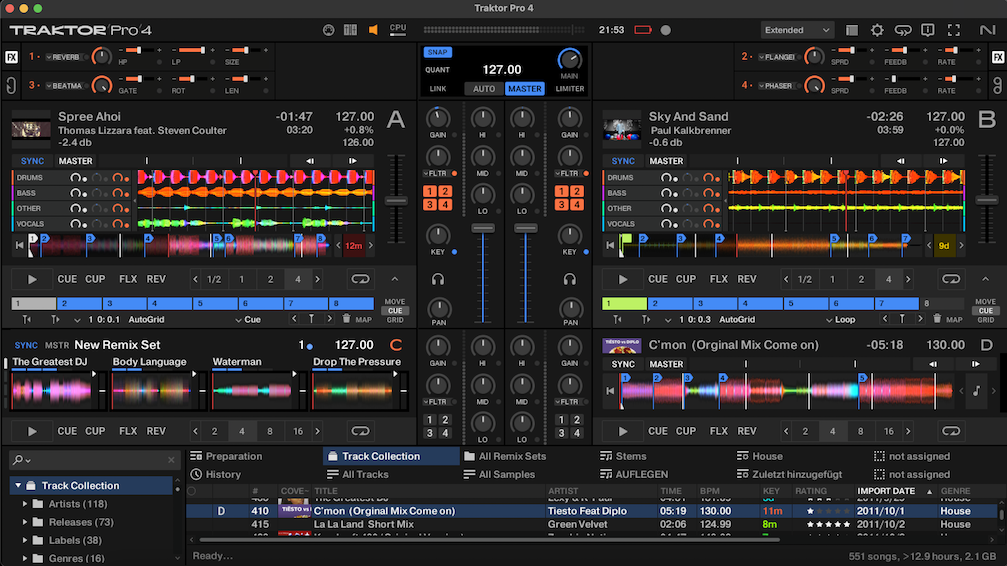Select La La Land Short Mix row
This screenshot has height=566, width=1007.
click(591, 524)
